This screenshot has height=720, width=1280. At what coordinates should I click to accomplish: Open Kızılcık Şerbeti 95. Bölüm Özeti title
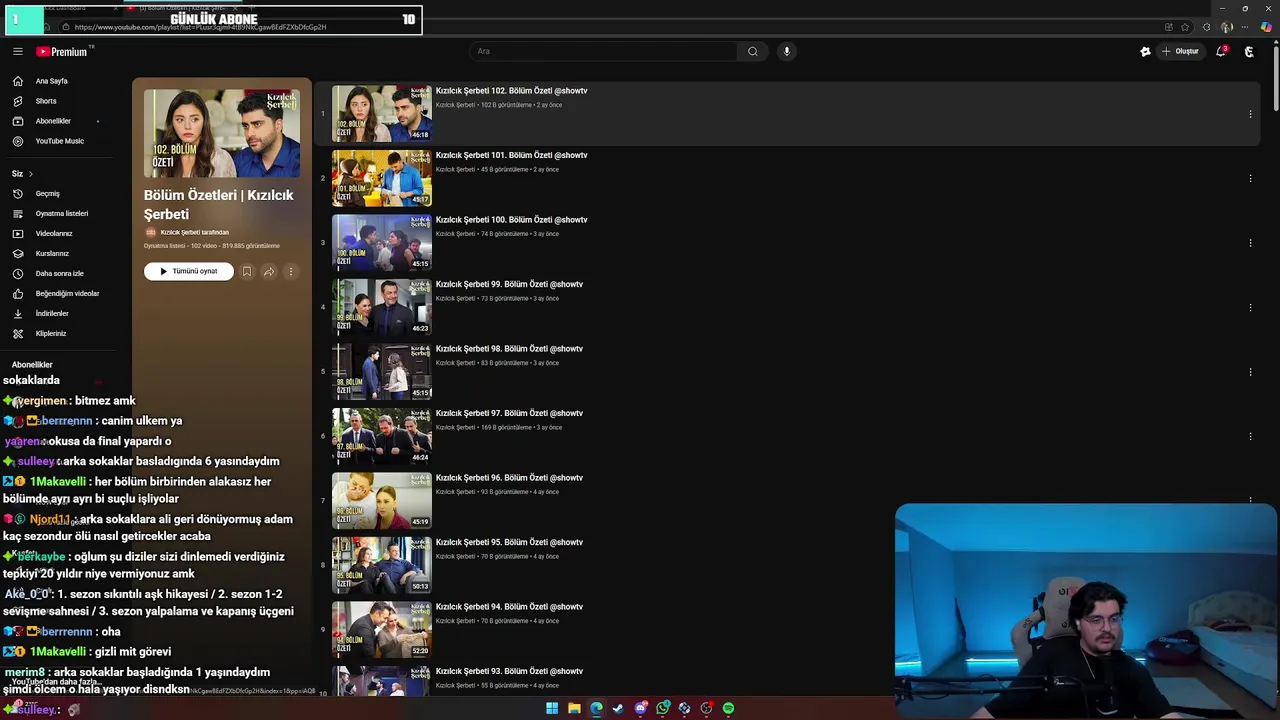point(509,542)
